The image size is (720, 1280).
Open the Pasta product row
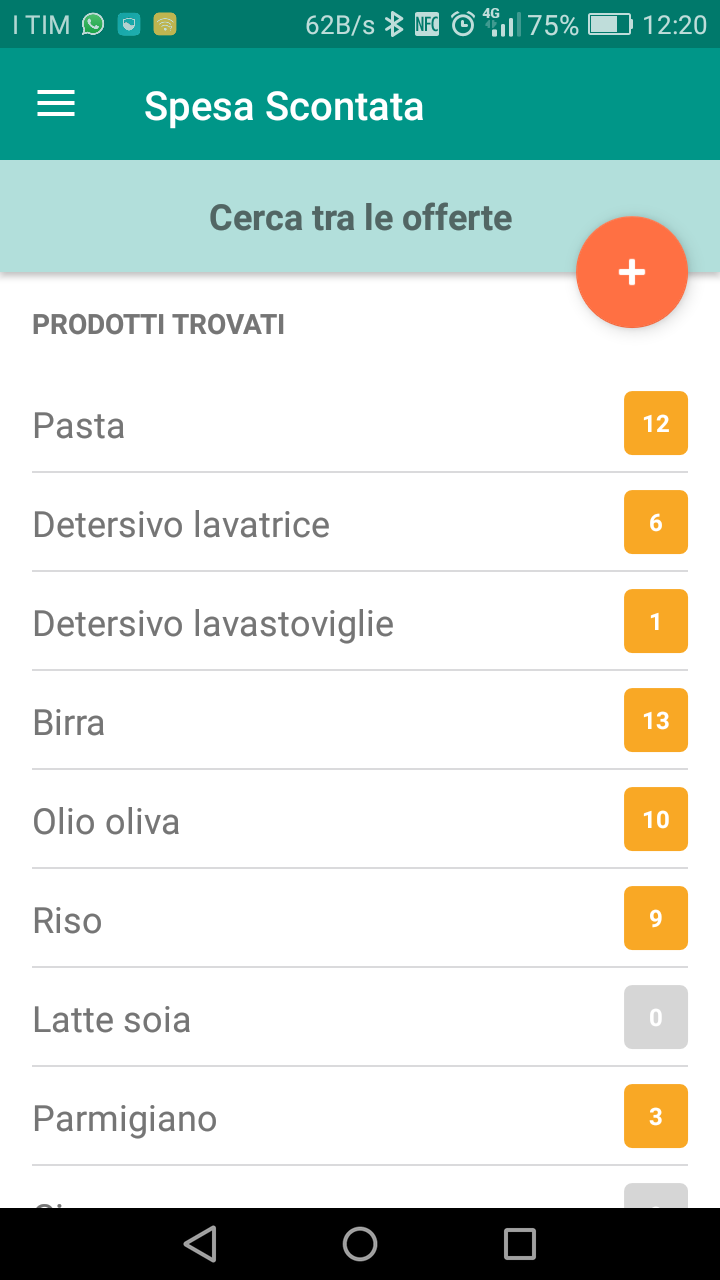coord(360,424)
